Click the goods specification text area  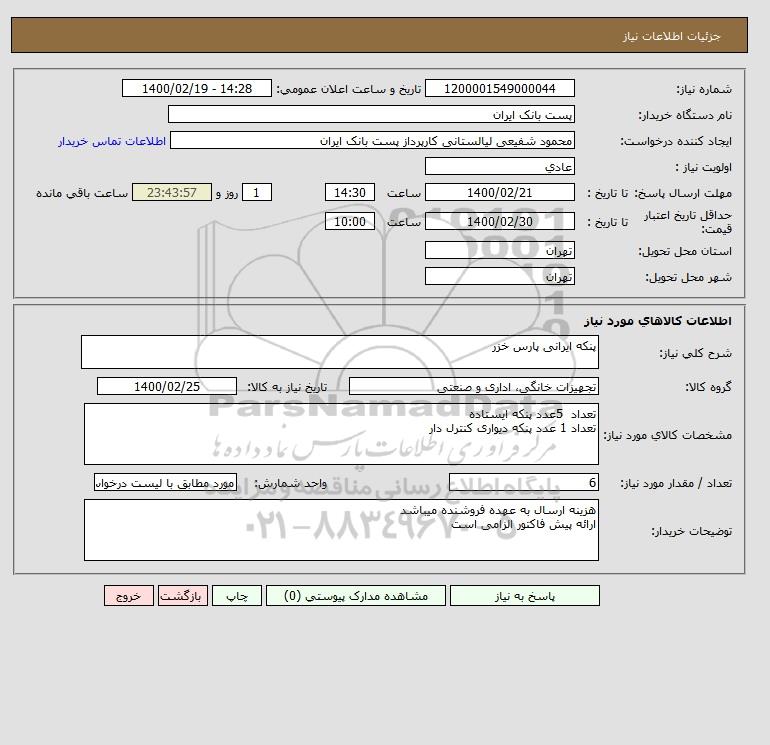[x=341, y=434]
